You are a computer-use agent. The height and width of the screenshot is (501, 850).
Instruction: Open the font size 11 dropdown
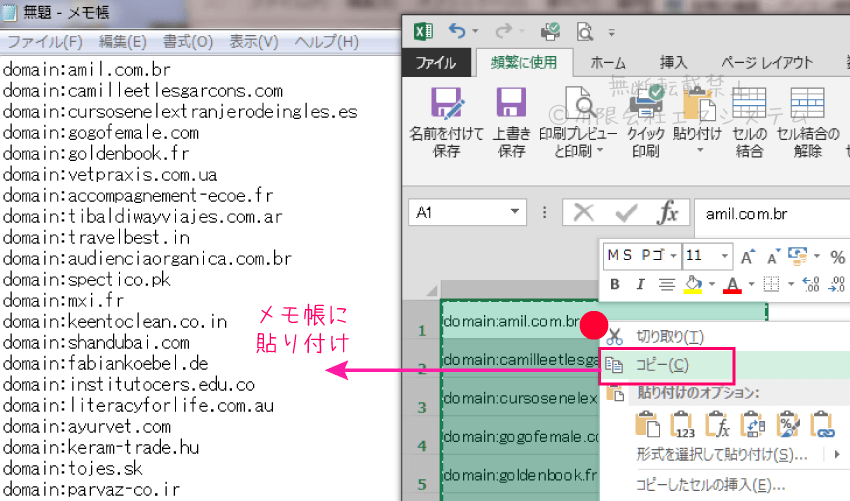click(x=724, y=255)
